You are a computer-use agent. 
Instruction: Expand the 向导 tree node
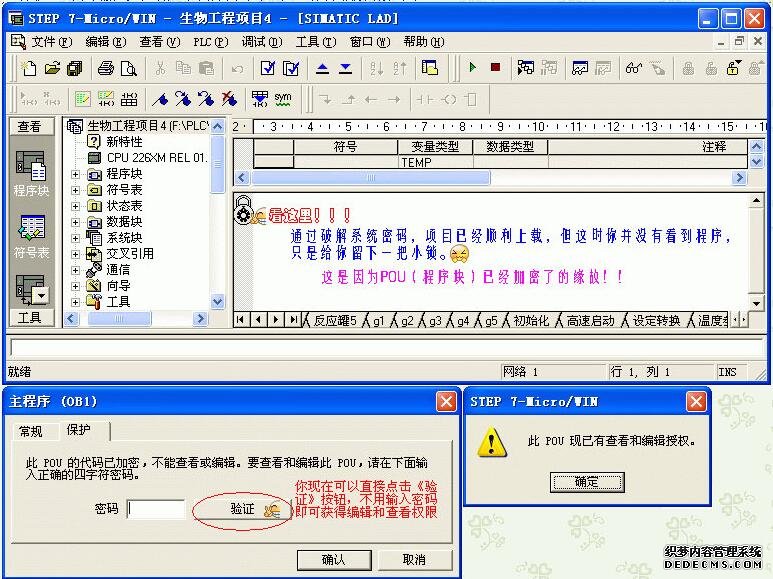pyautogui.click(x=75, y=286)
